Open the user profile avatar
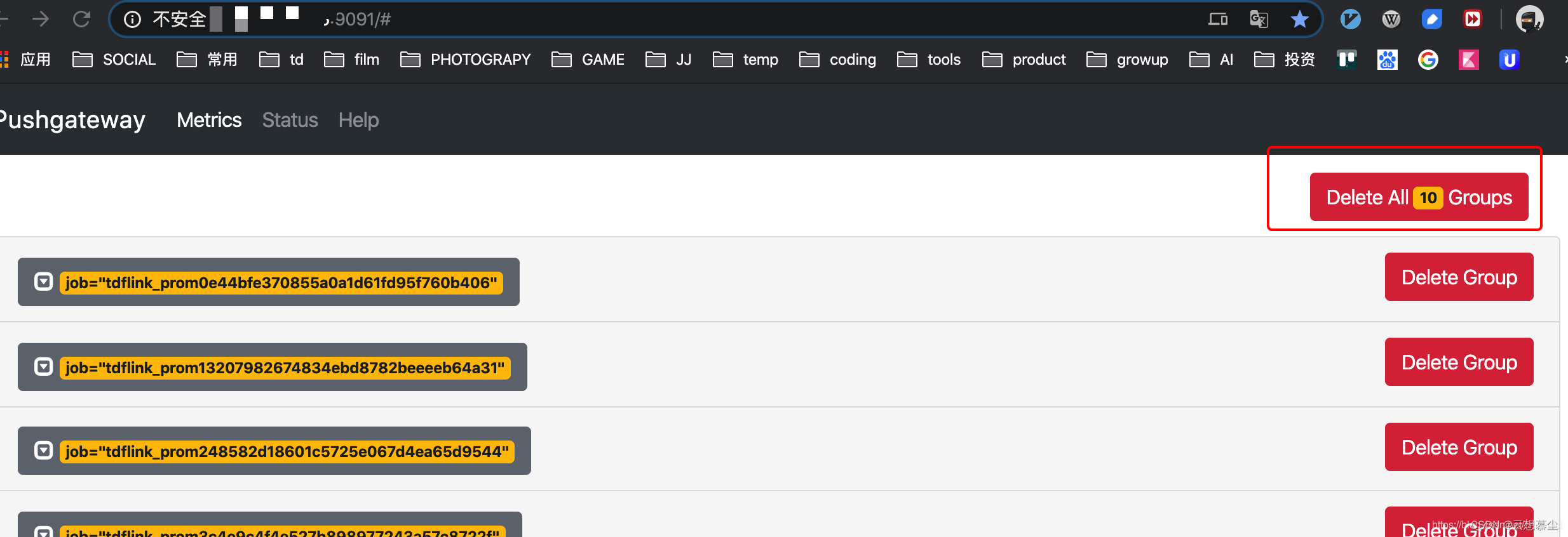This screenshot has height=537, width=1568. coord(1530,20)
